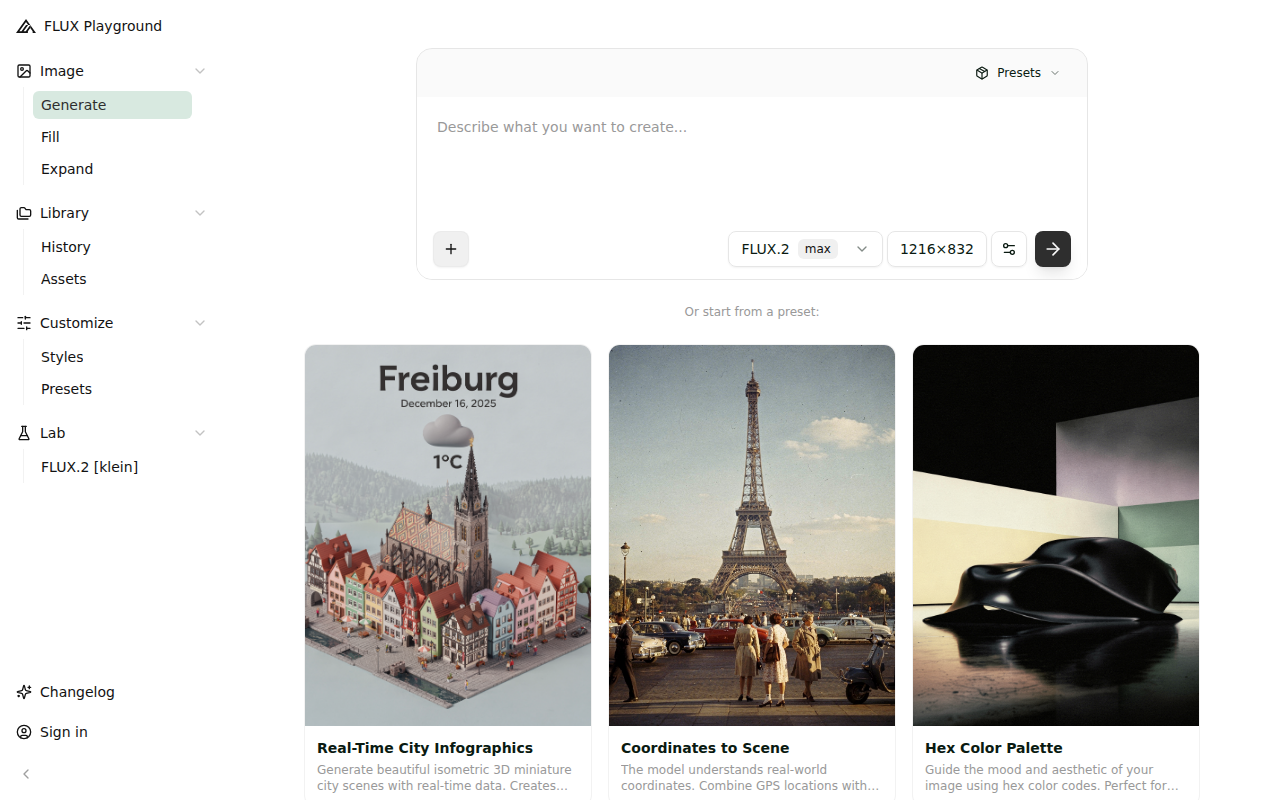Screen dimensions: 1280x800
Task: Click the Sign in user icon
Action: [24, 732]
